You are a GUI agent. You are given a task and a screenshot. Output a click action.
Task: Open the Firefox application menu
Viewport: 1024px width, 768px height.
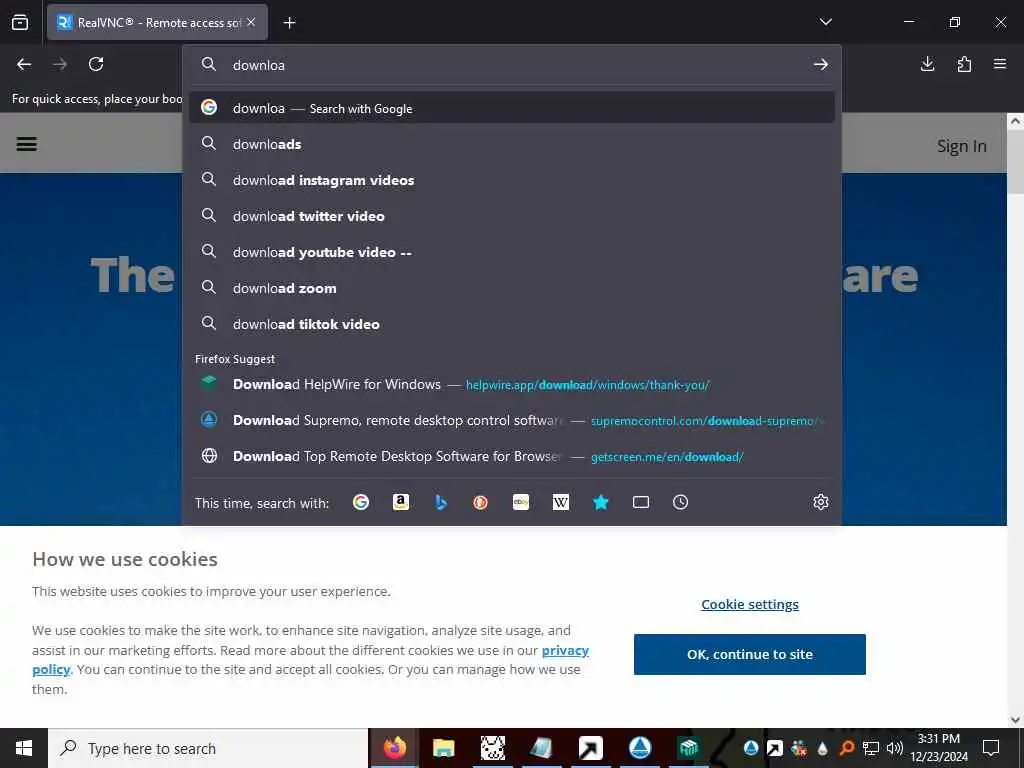(999, 64)
